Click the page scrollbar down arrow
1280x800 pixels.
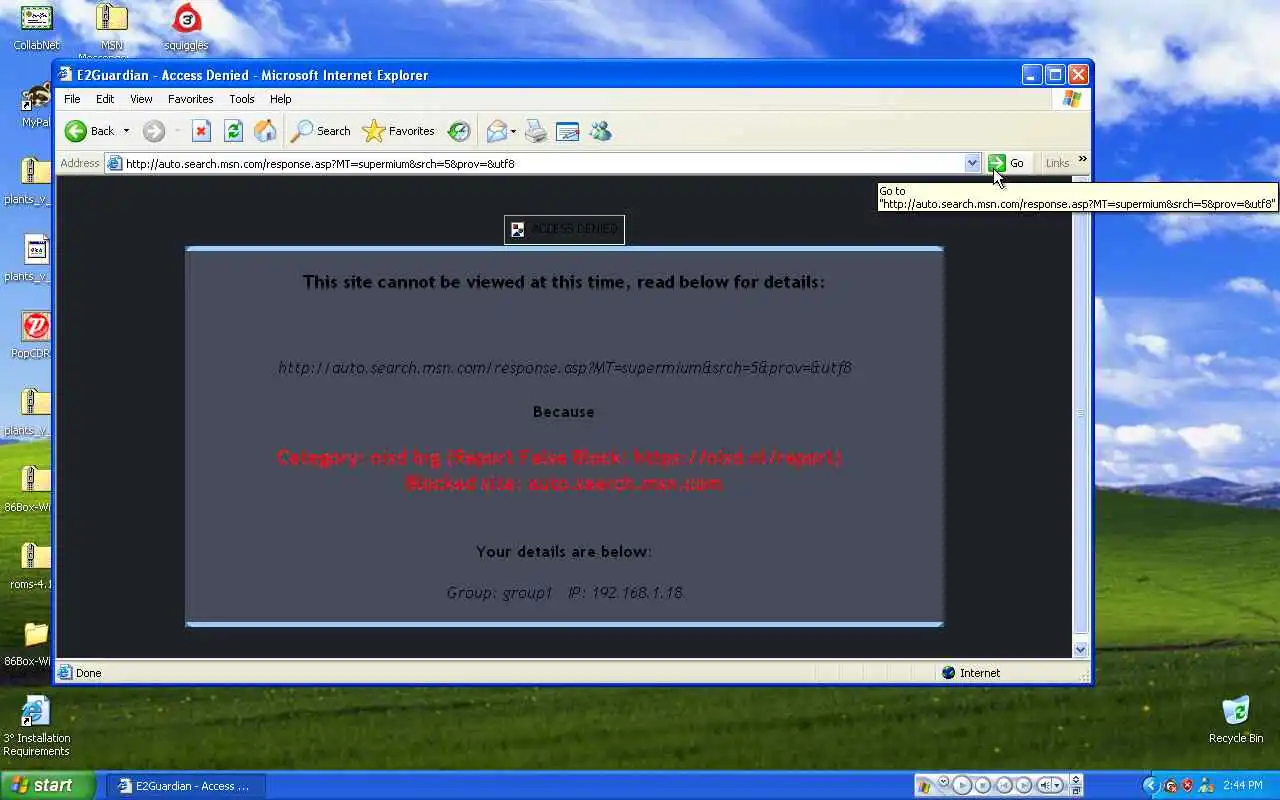1080,649
